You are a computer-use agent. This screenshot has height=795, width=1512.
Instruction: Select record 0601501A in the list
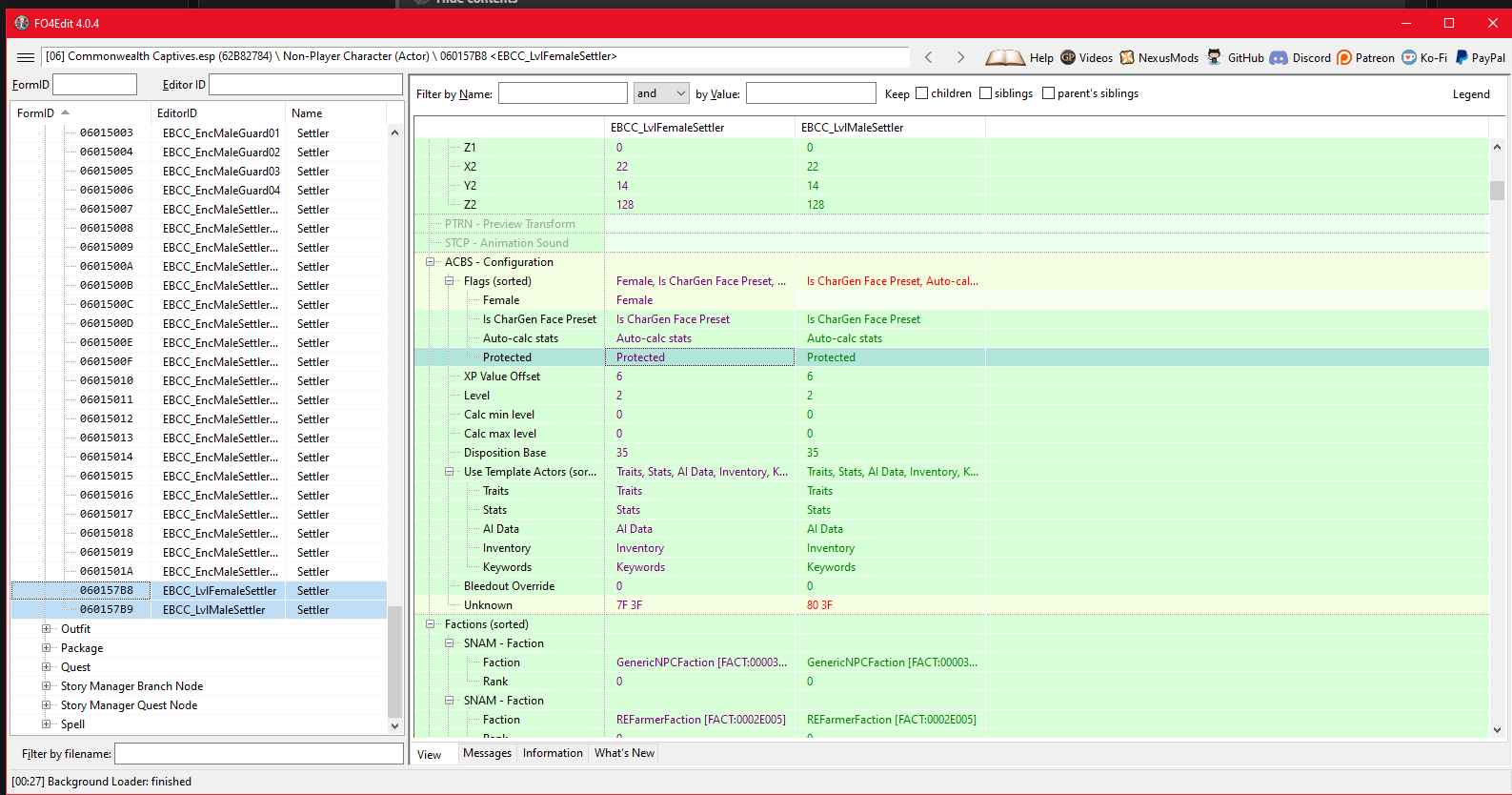pos(199,572)
